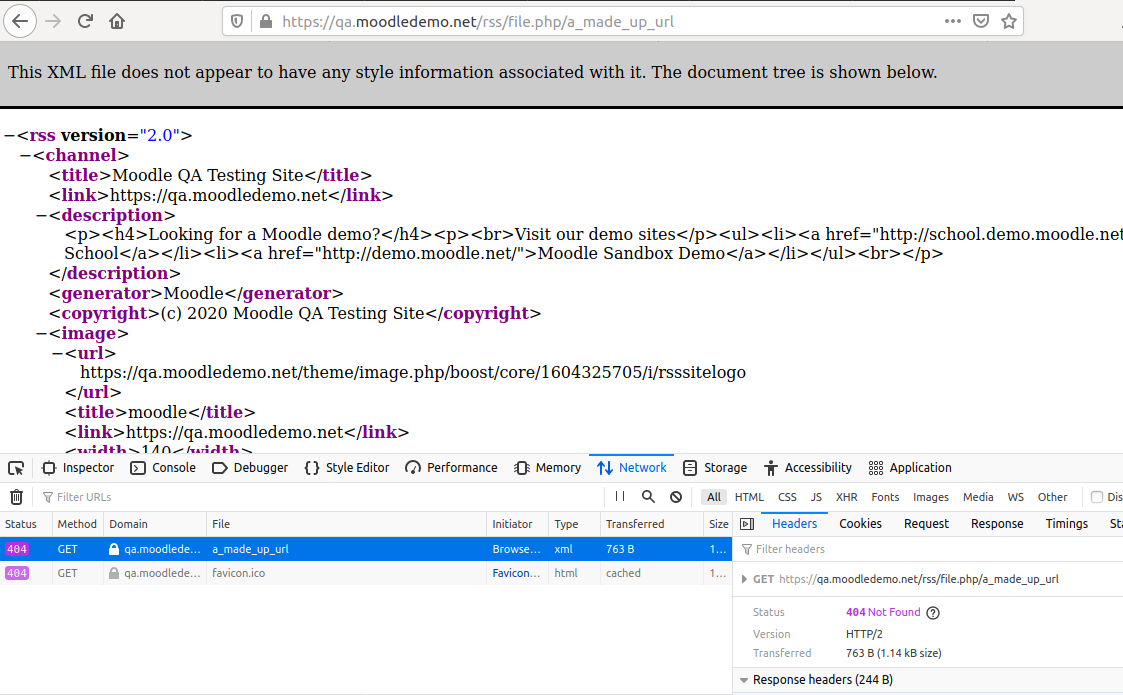Filter requests by HTML
Image resolution: width=1123 pixels, height=695 pixels.
(749, 497)
